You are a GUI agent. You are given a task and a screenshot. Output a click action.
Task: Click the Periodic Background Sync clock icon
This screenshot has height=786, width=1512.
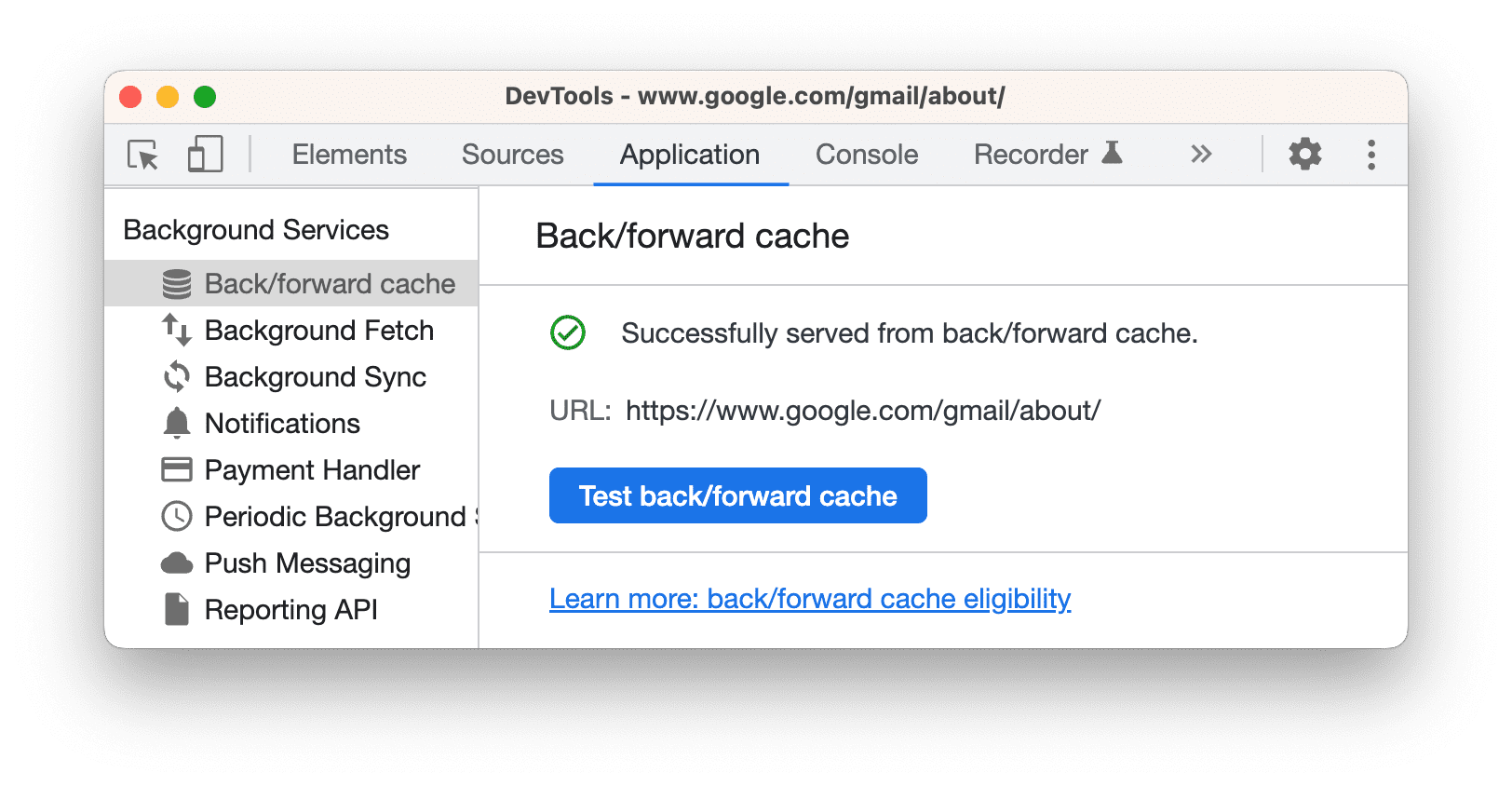coord(176,517)
